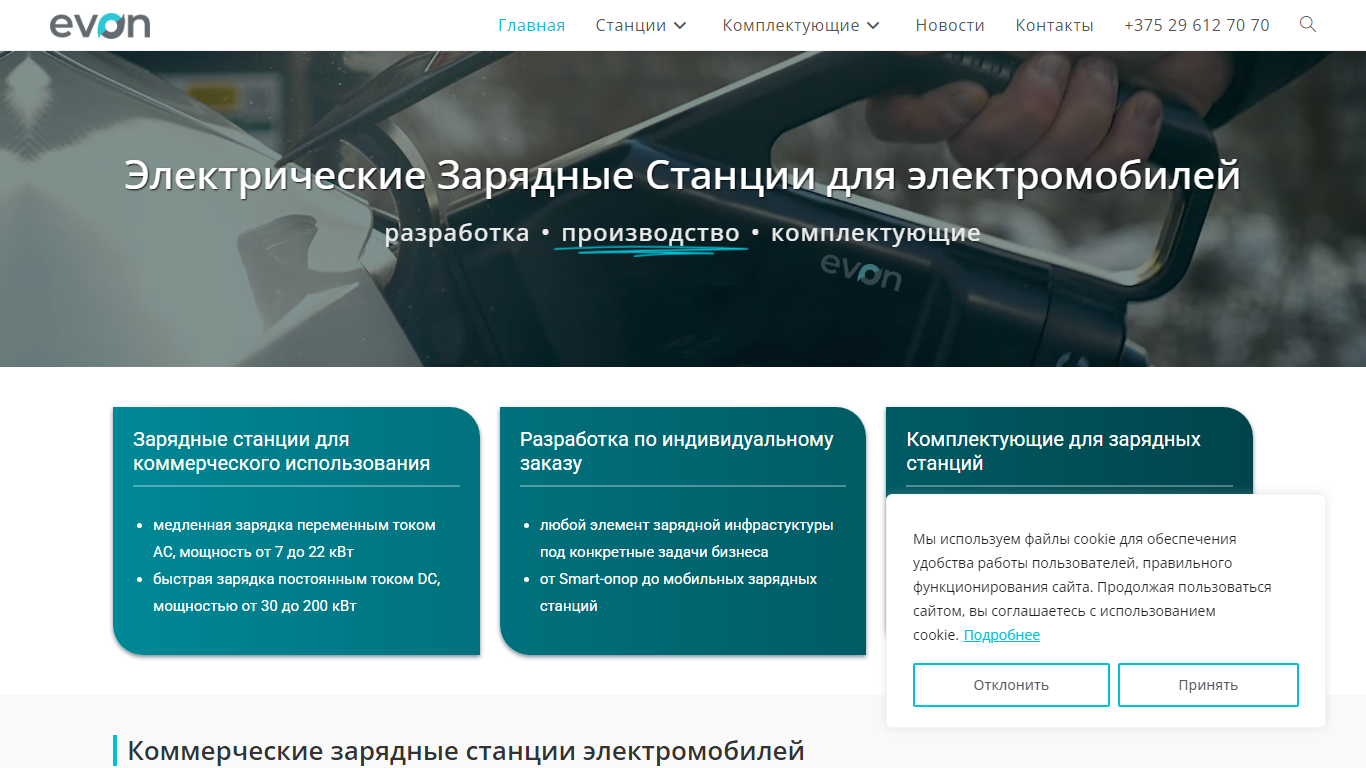The height and width of the screenshot is (768, 1366).
Task: Click the Отклонить cookie button
Action: [1011, 685]
